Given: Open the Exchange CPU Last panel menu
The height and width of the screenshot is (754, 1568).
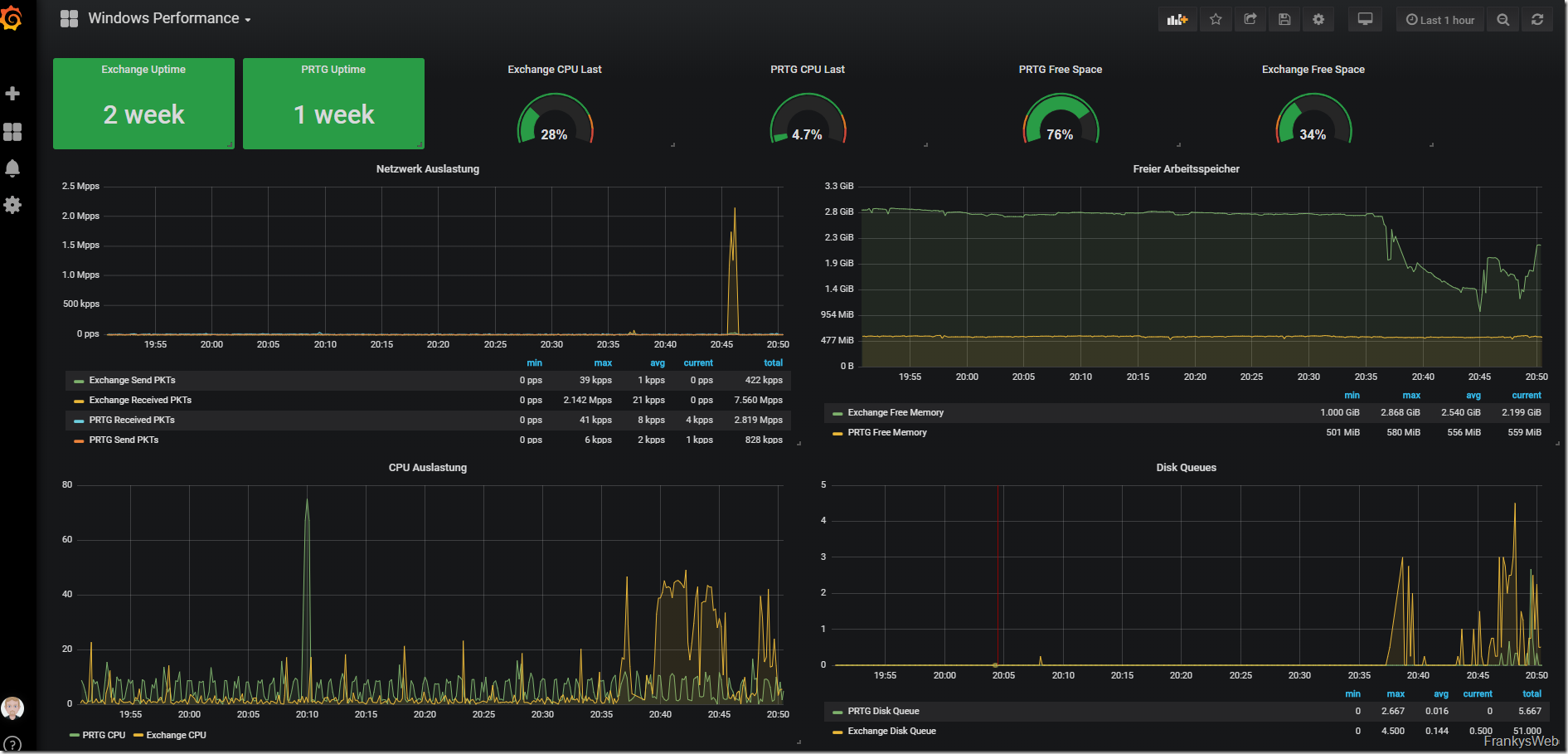Looking at the screenshot, I should pyautogui.click(x=555, y=70).
